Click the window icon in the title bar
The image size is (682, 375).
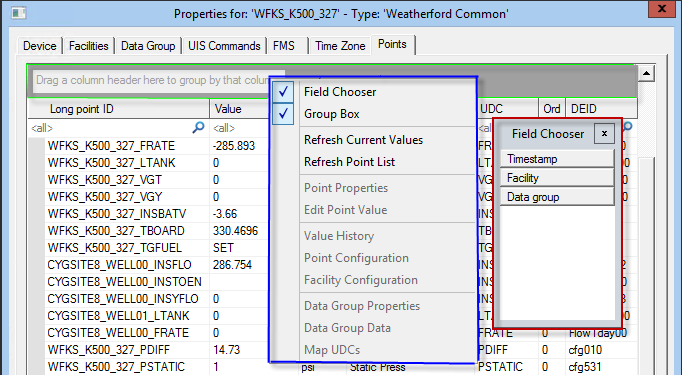click(x=18, y=13)
